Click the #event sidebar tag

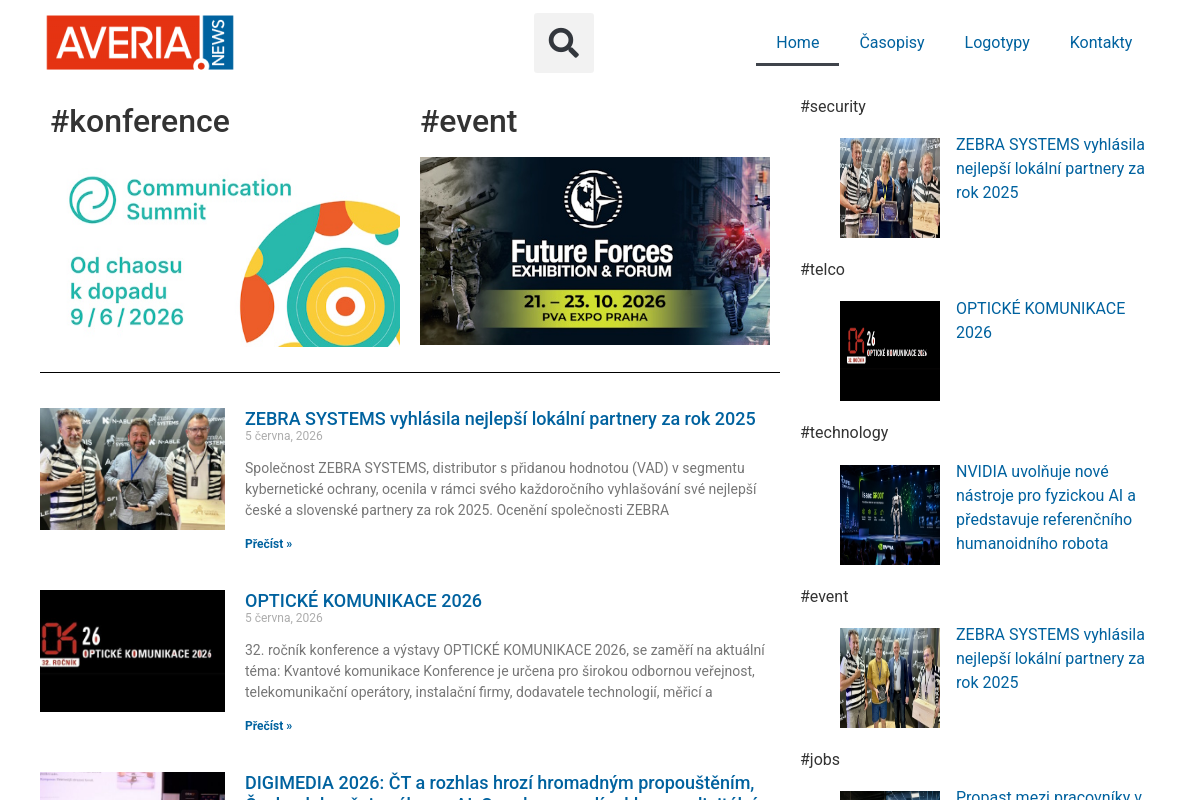tap(824, 596)
